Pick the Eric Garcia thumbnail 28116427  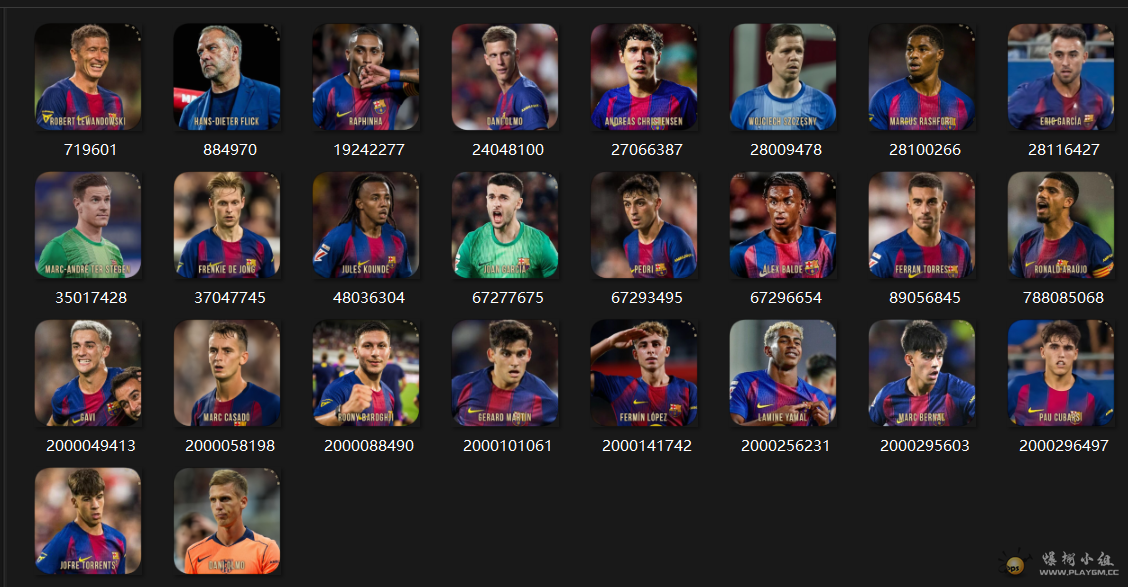(1060, 77)
